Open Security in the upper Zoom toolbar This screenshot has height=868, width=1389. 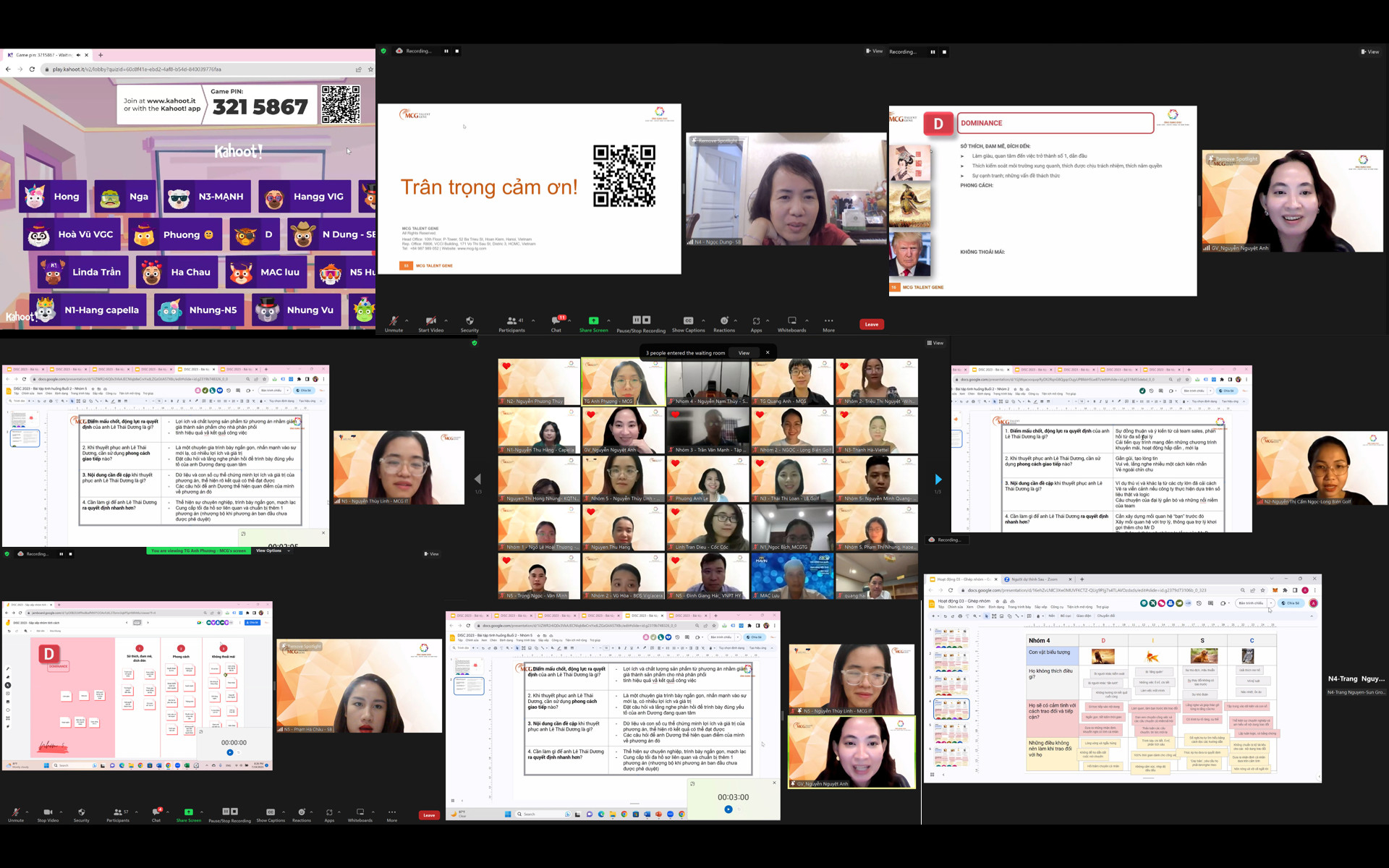click(470, 323)
